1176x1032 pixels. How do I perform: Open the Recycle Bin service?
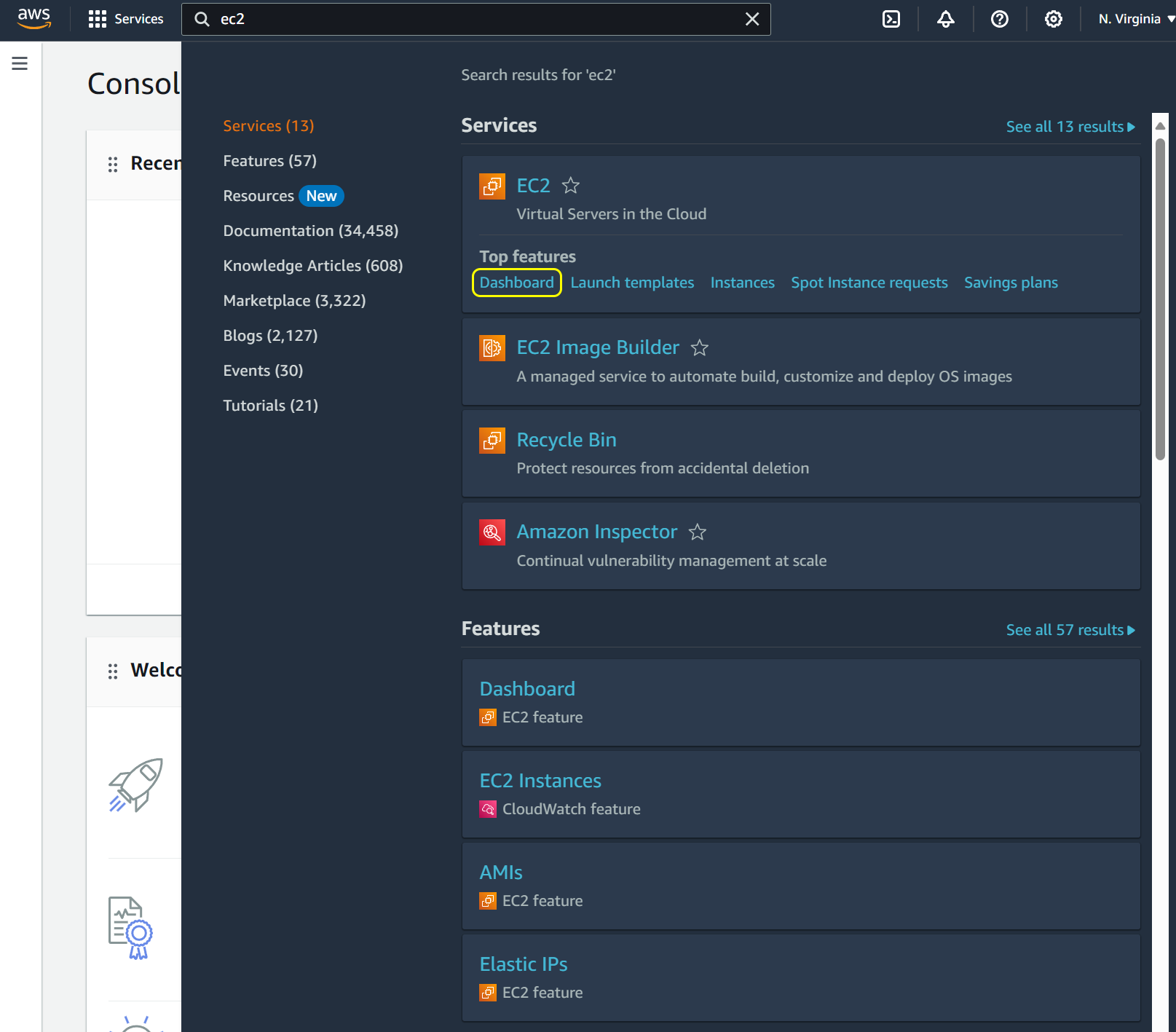point(567,440)
